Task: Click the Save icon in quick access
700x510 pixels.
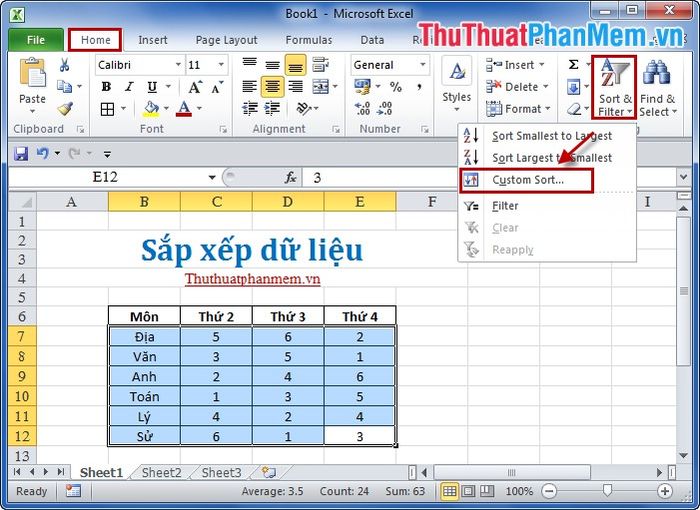Action: click(x=21, y=154)
